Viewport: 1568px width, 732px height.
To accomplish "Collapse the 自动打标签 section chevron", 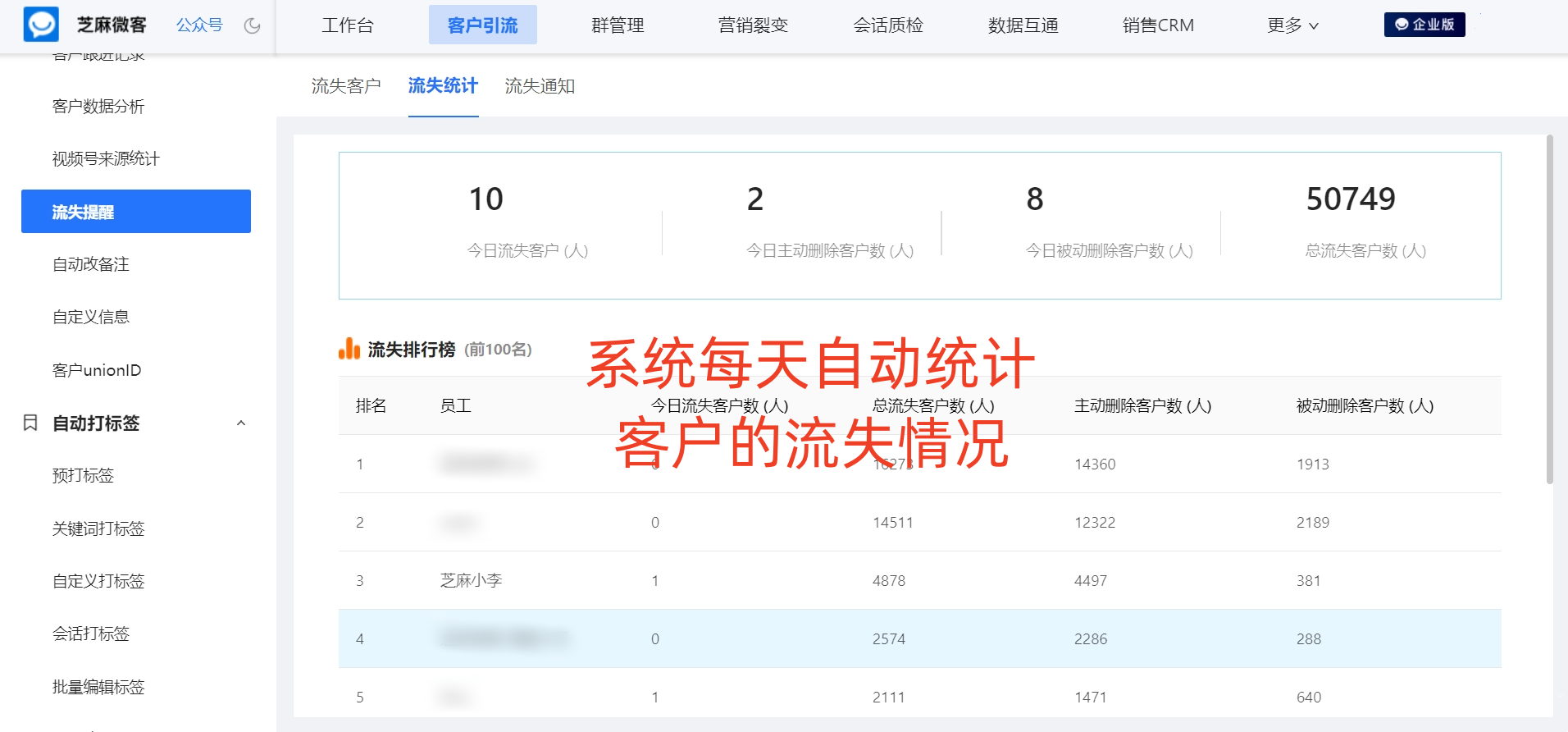I will tap(241, 423).
